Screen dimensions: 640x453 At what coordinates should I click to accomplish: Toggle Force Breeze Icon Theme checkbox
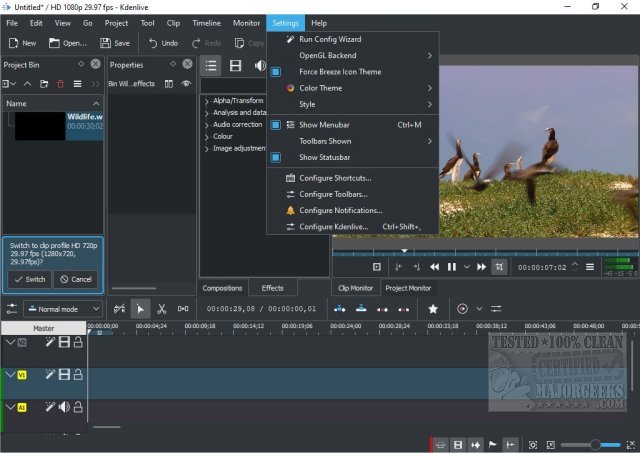pyautogui.click(x=340, y=72)
